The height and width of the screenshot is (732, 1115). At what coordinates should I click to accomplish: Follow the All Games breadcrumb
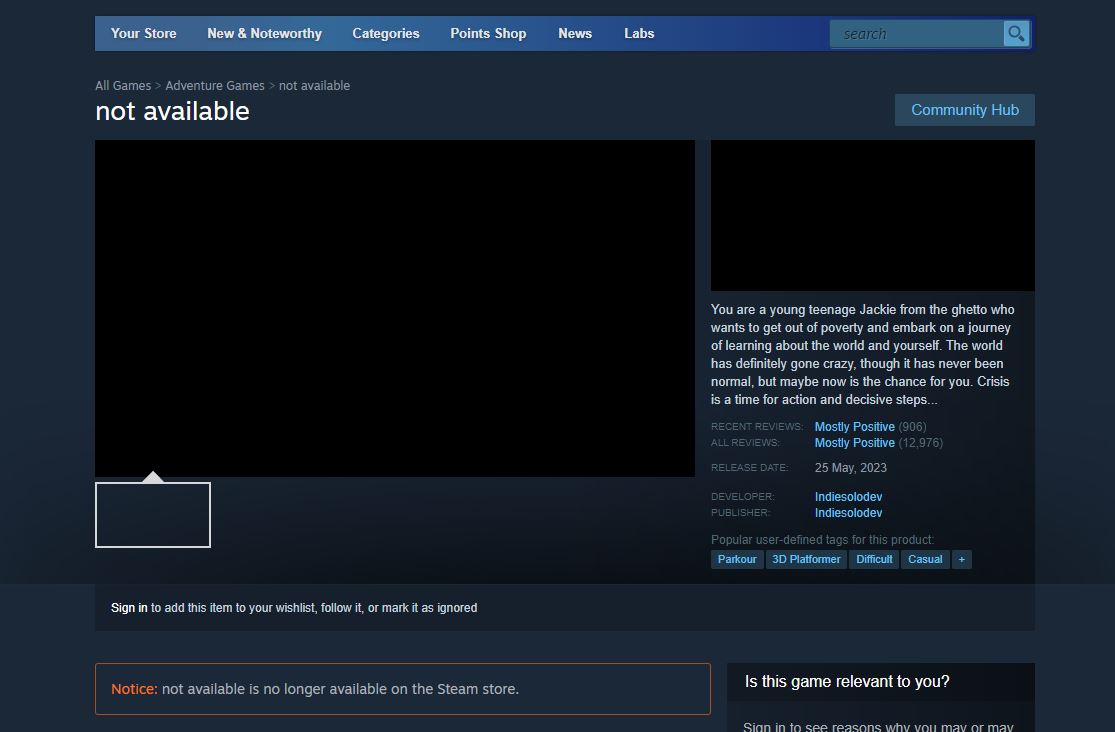point(123,85)
